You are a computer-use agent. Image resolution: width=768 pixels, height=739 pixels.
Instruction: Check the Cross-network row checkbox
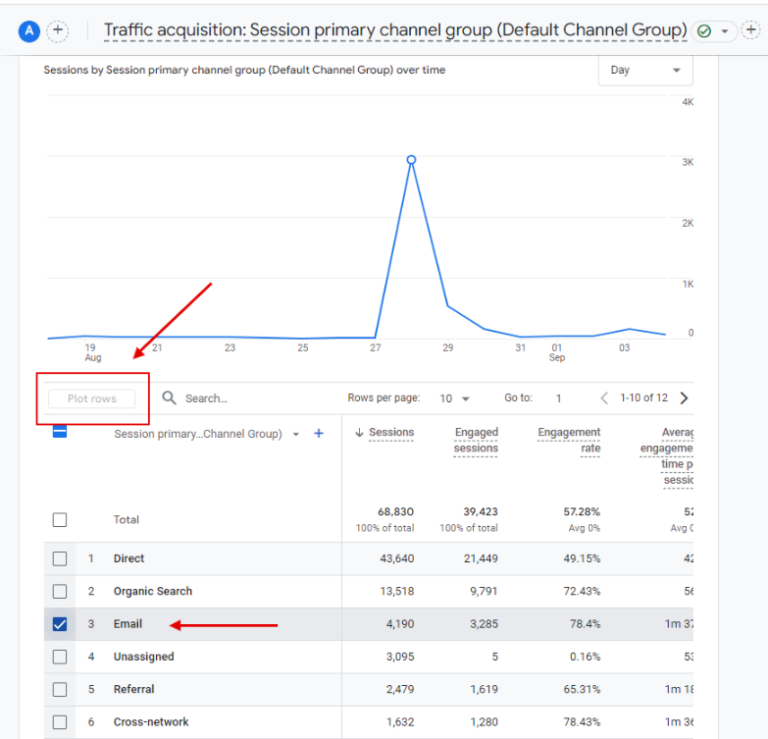(60, 722)
